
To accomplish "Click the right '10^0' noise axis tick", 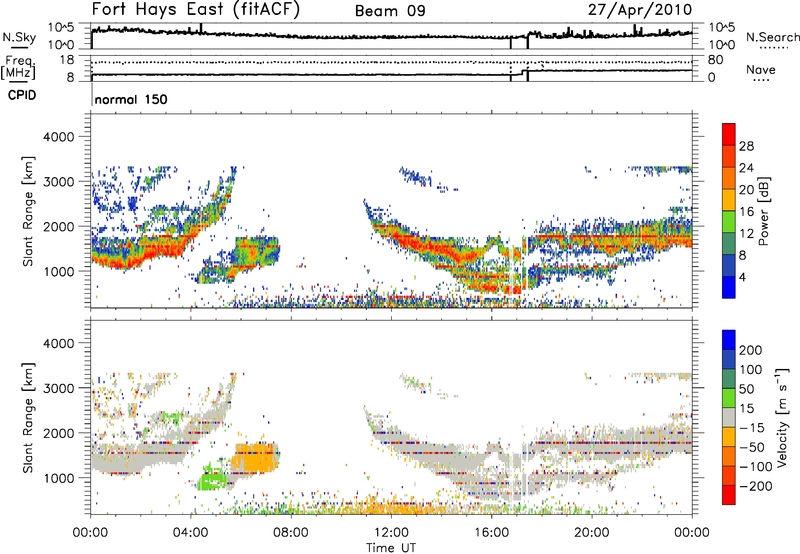I will coord(722,45).
